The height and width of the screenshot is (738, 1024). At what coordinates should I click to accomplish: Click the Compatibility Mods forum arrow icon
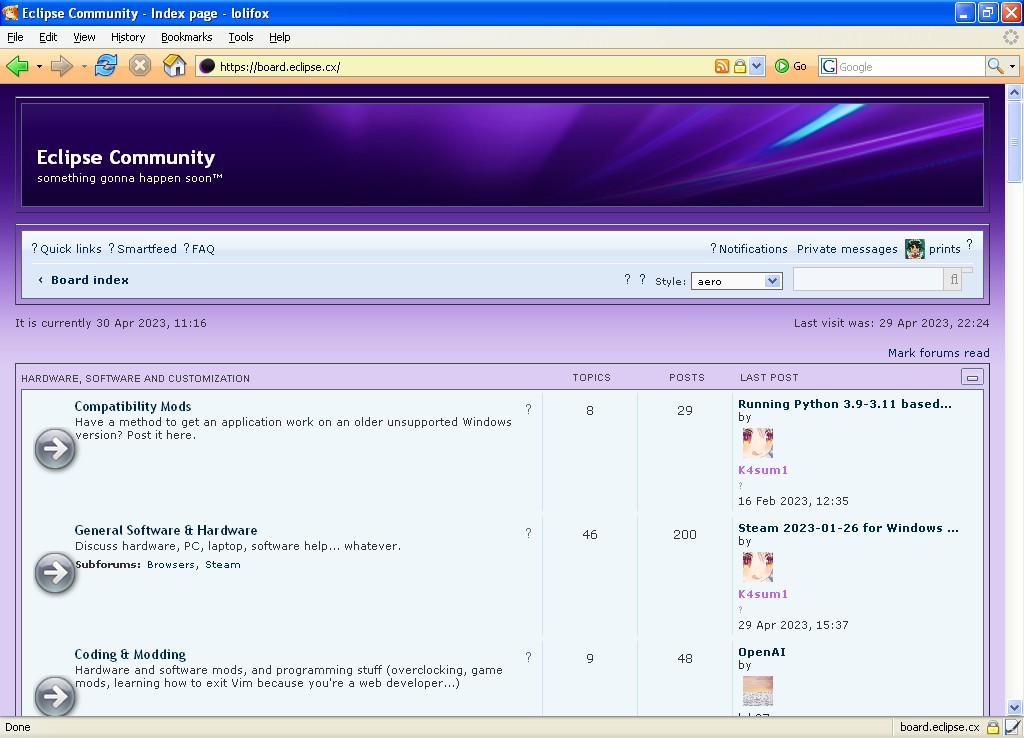pyautogui.click(x=55, y=449)
